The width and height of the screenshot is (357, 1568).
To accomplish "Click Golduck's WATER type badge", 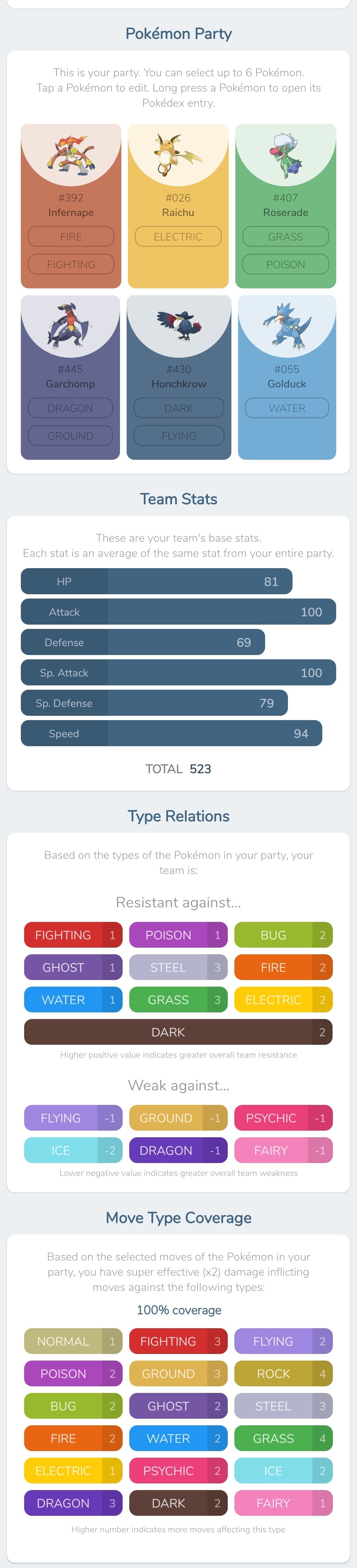I will [x=287, y=408].
